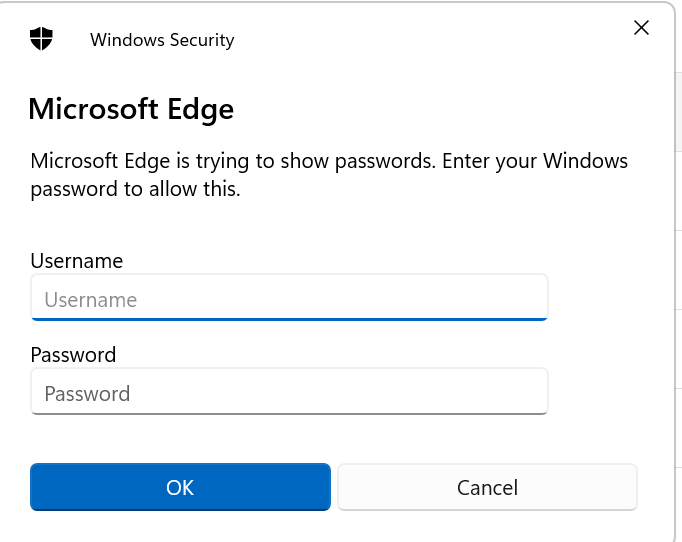Dismiss the prompt using Cancel
This screenshot has width=682, height=542.
tap(487, 487)
